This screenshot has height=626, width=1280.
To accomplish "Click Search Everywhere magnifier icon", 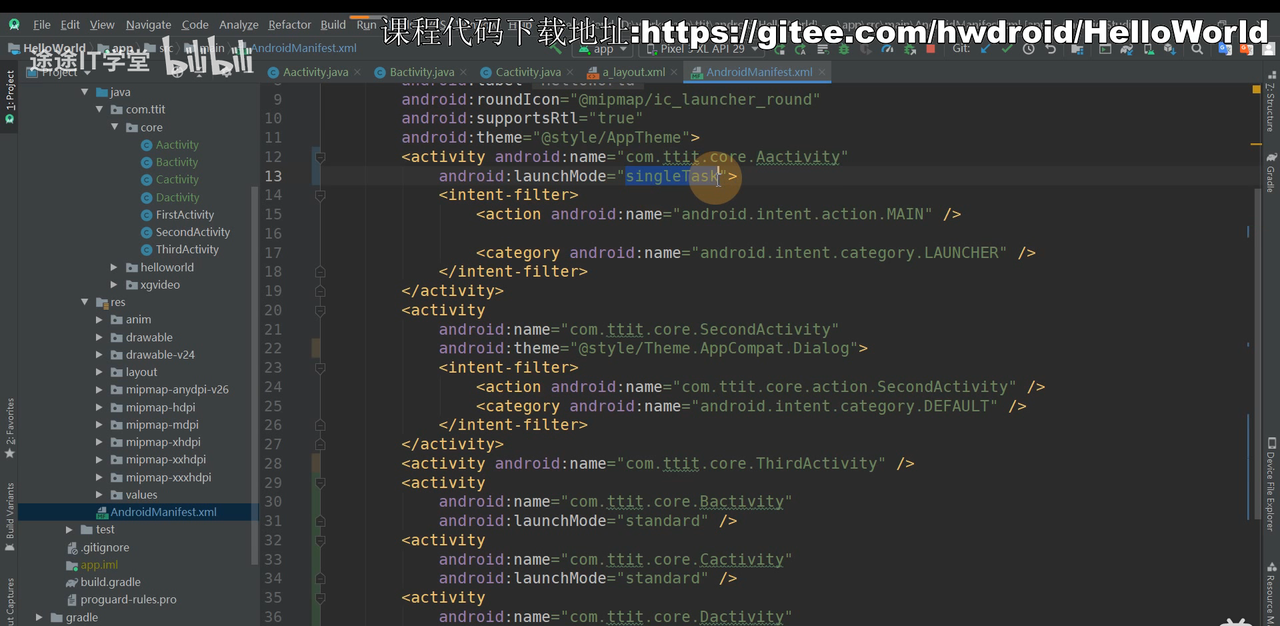I will (x=1197, y=48).
